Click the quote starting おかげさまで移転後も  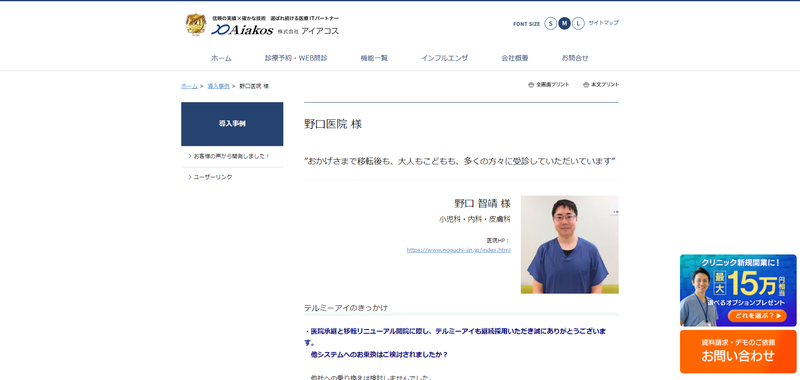tap(460, 161)
